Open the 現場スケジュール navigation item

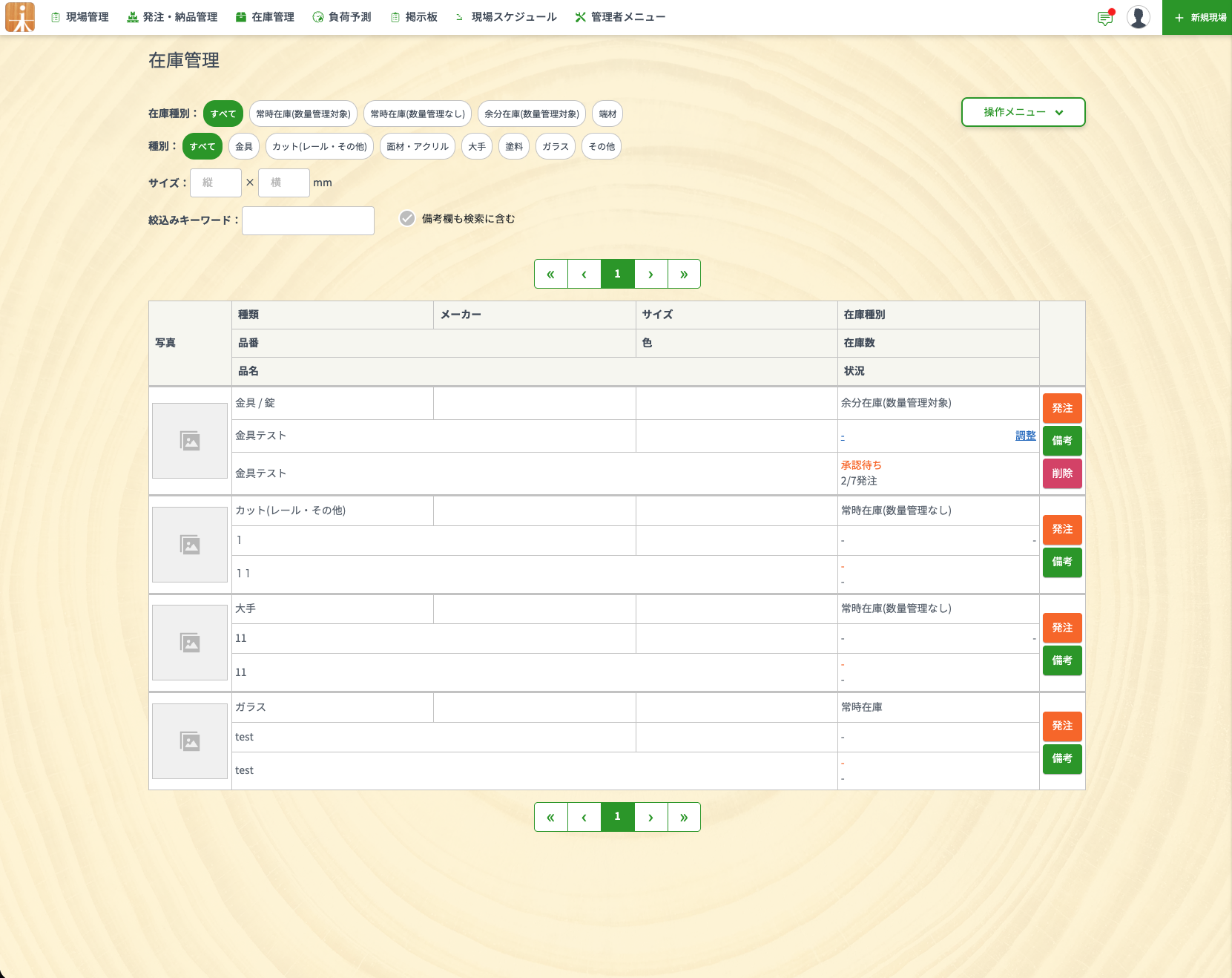506,17
